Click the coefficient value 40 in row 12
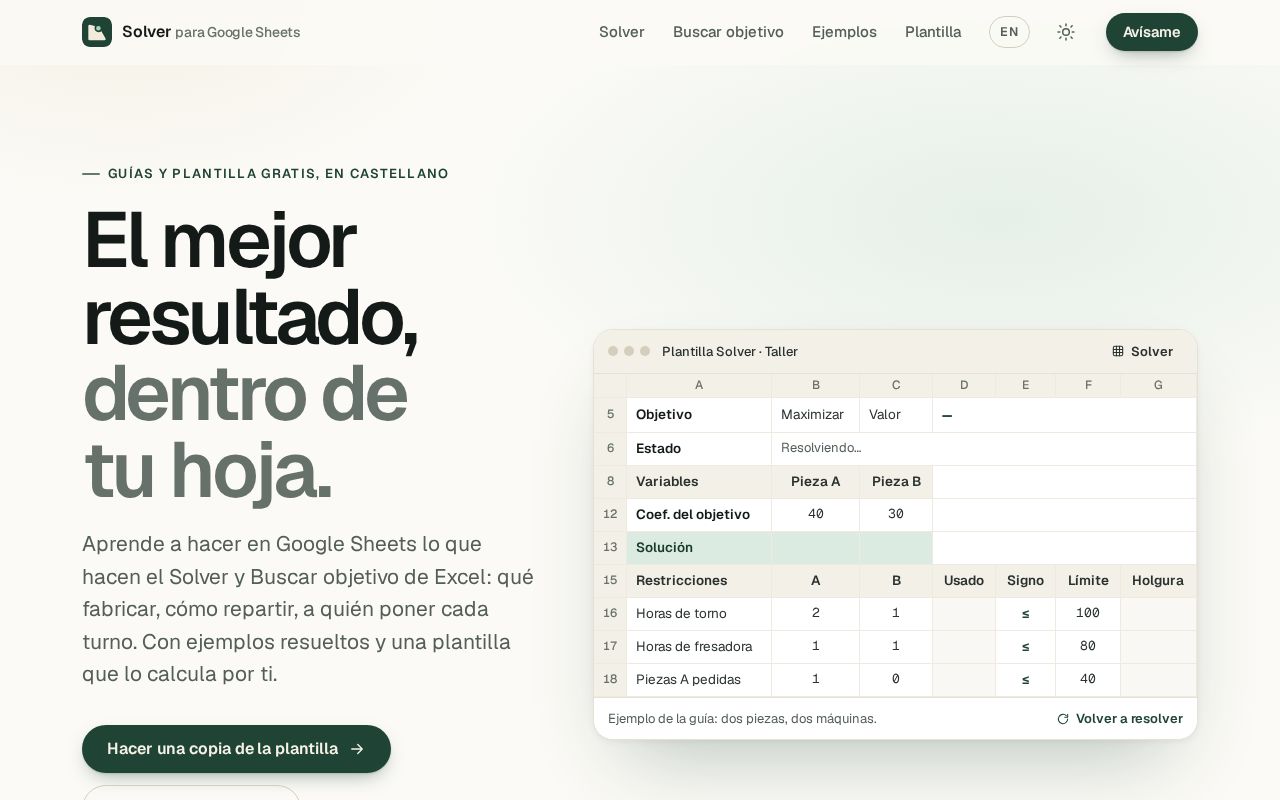This screenshot has height=800, width=1280. click(x=815, y=514)
